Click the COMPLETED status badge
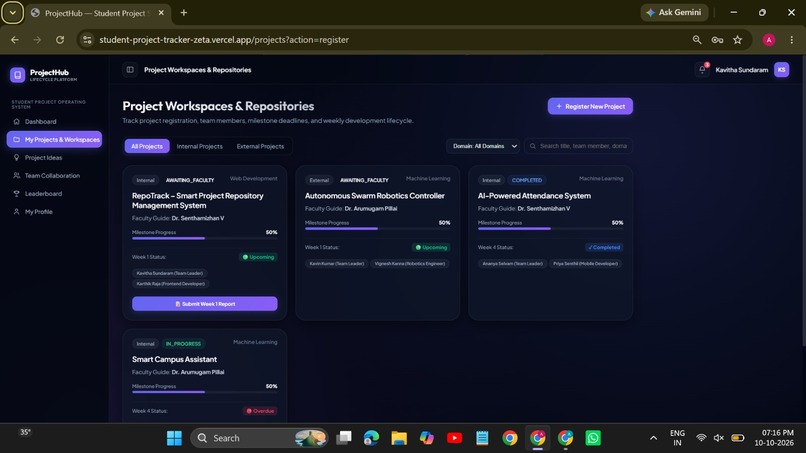Image resolution: width=806 pixels, height=453 pixels. 527,180
